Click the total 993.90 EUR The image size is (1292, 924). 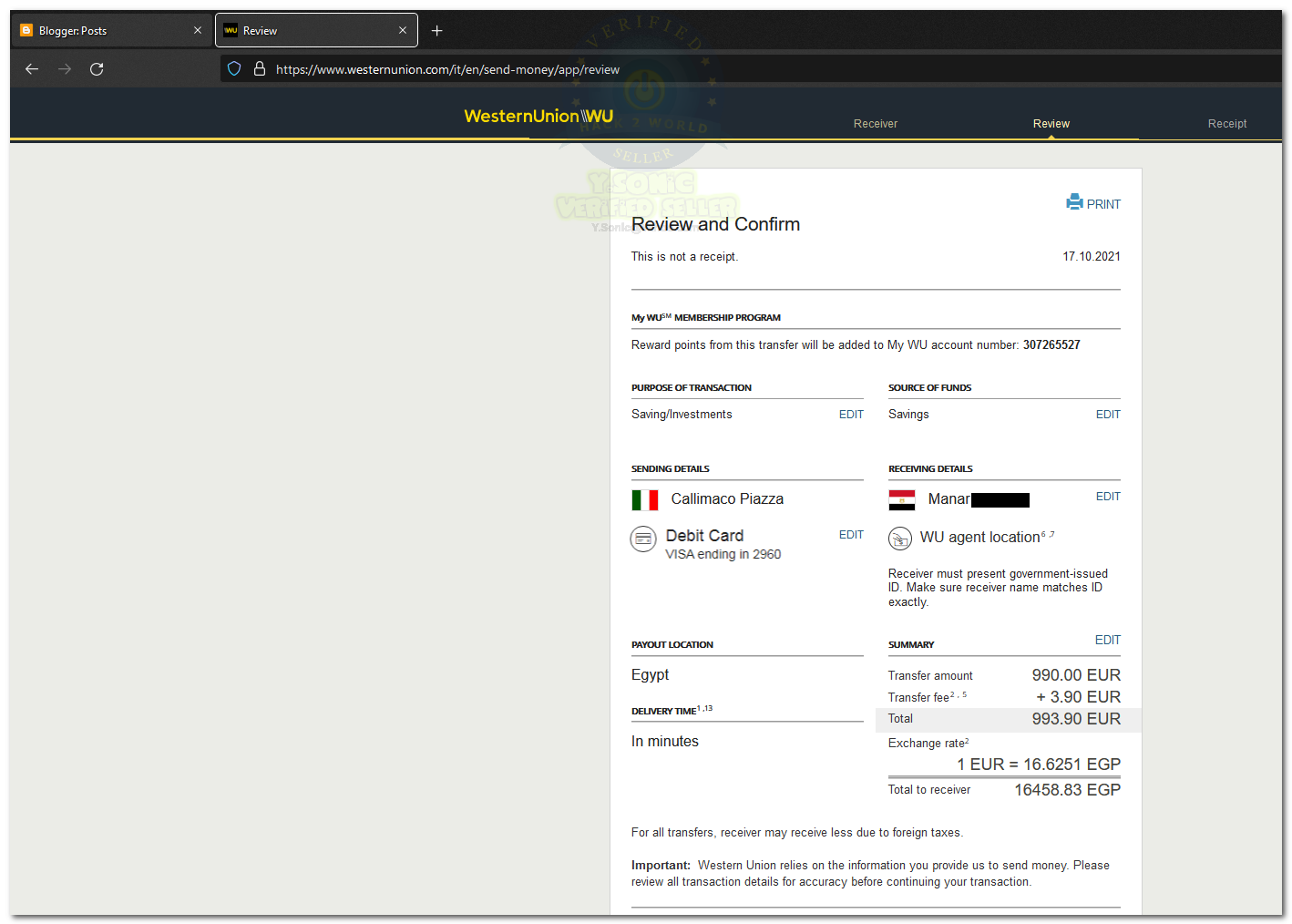click(x=1076, y=719)
